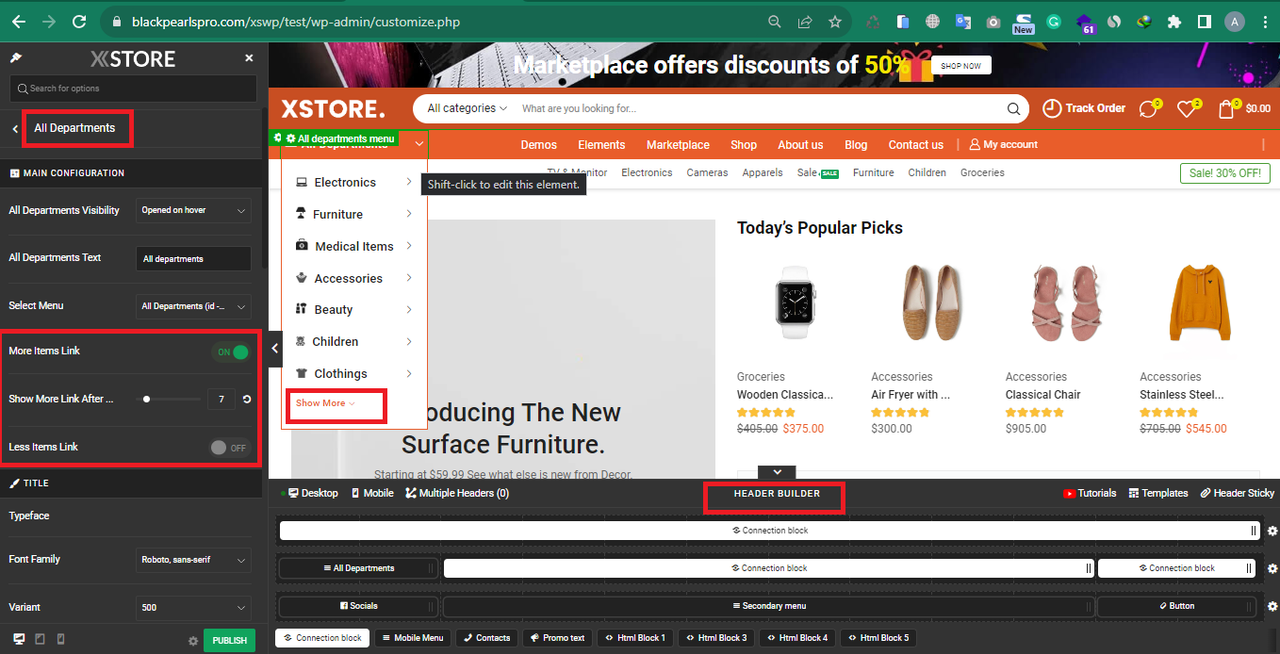Open the Elements menu item

(601, 145)
